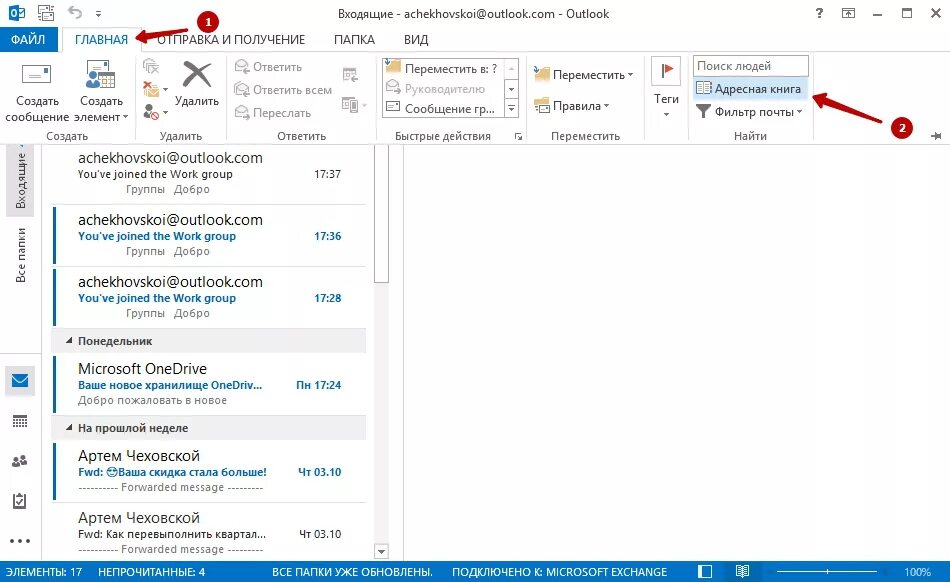Open the ФАЙЛ tab

pos(28,39)
